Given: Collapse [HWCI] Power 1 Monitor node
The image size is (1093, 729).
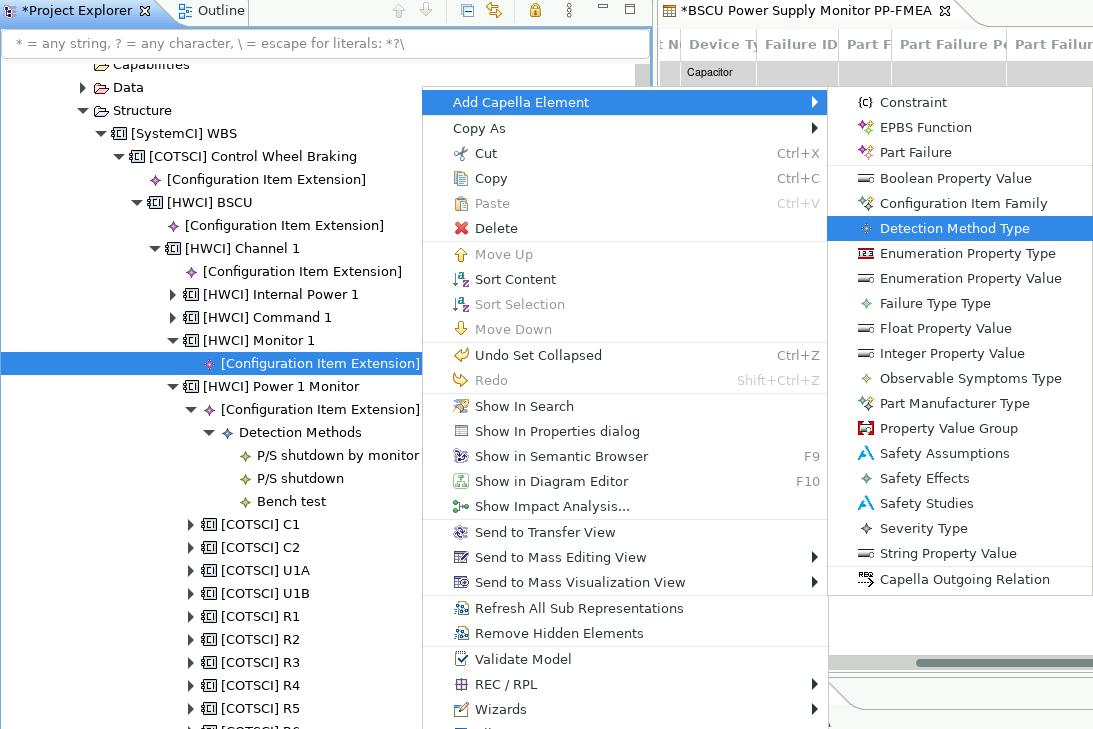Looking at the screenshot, I should (173, 387).
